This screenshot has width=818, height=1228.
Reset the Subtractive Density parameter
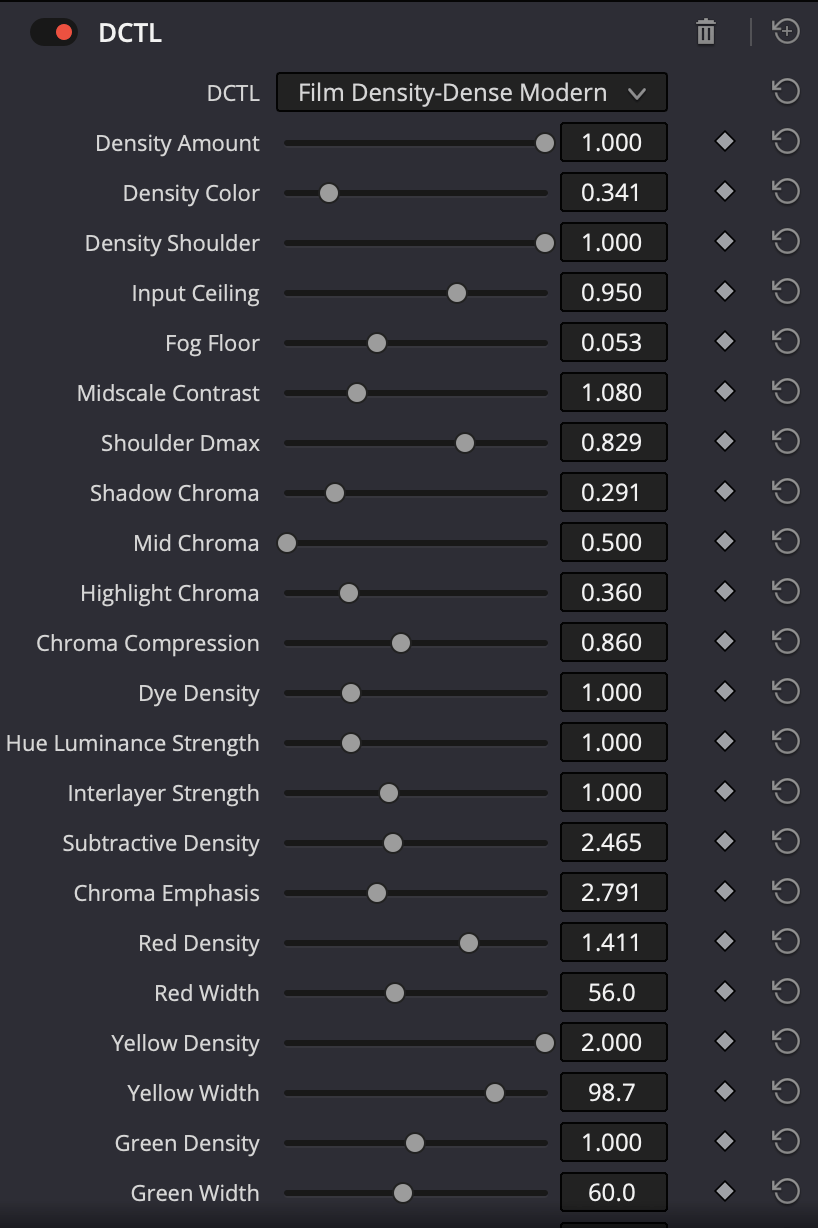(786, 842)
